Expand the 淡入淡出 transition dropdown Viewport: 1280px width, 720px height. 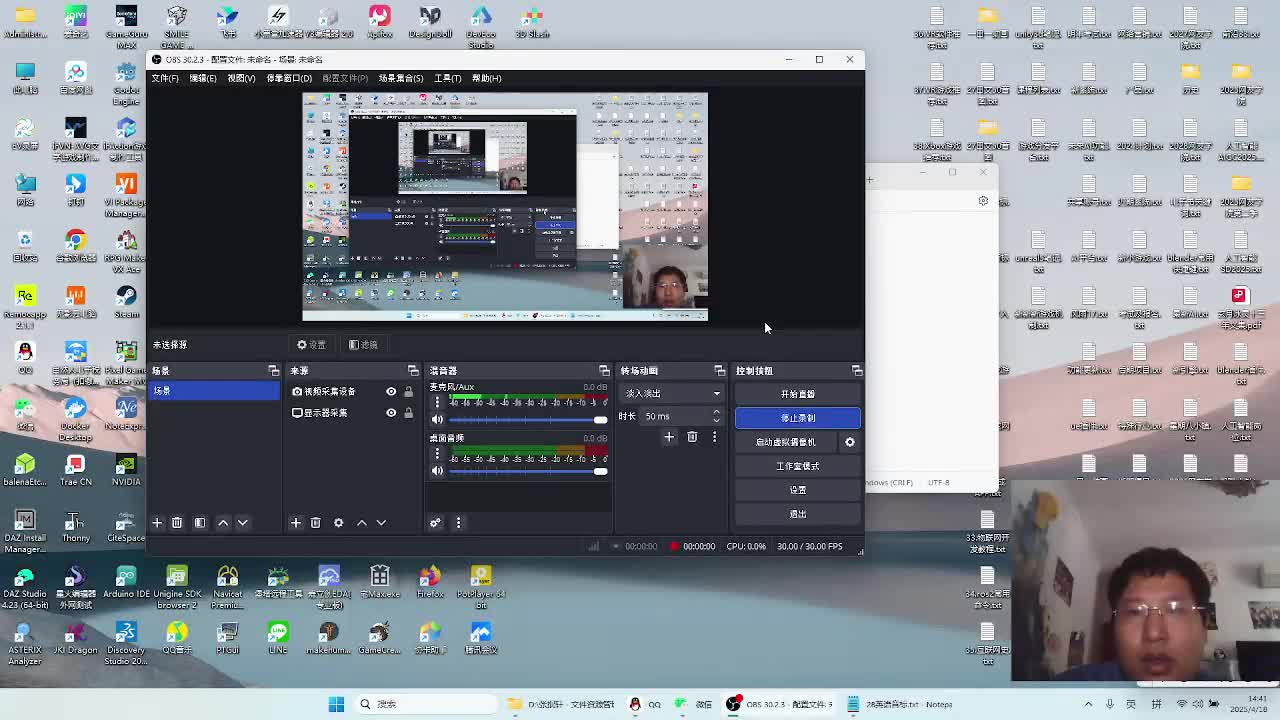point(671,394)
